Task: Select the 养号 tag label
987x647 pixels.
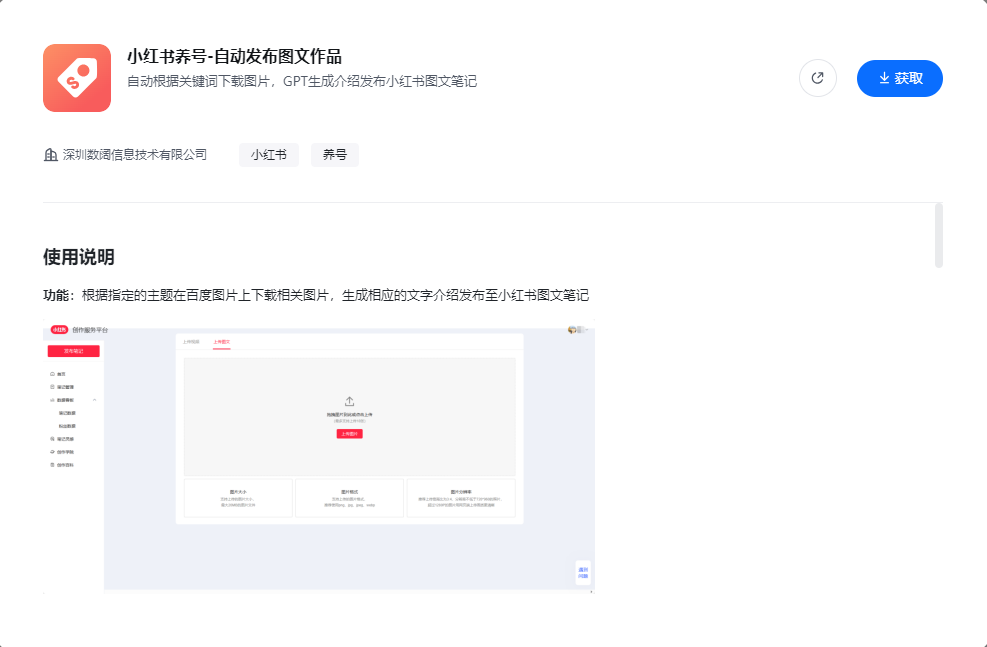Action: tap(334, 155)
